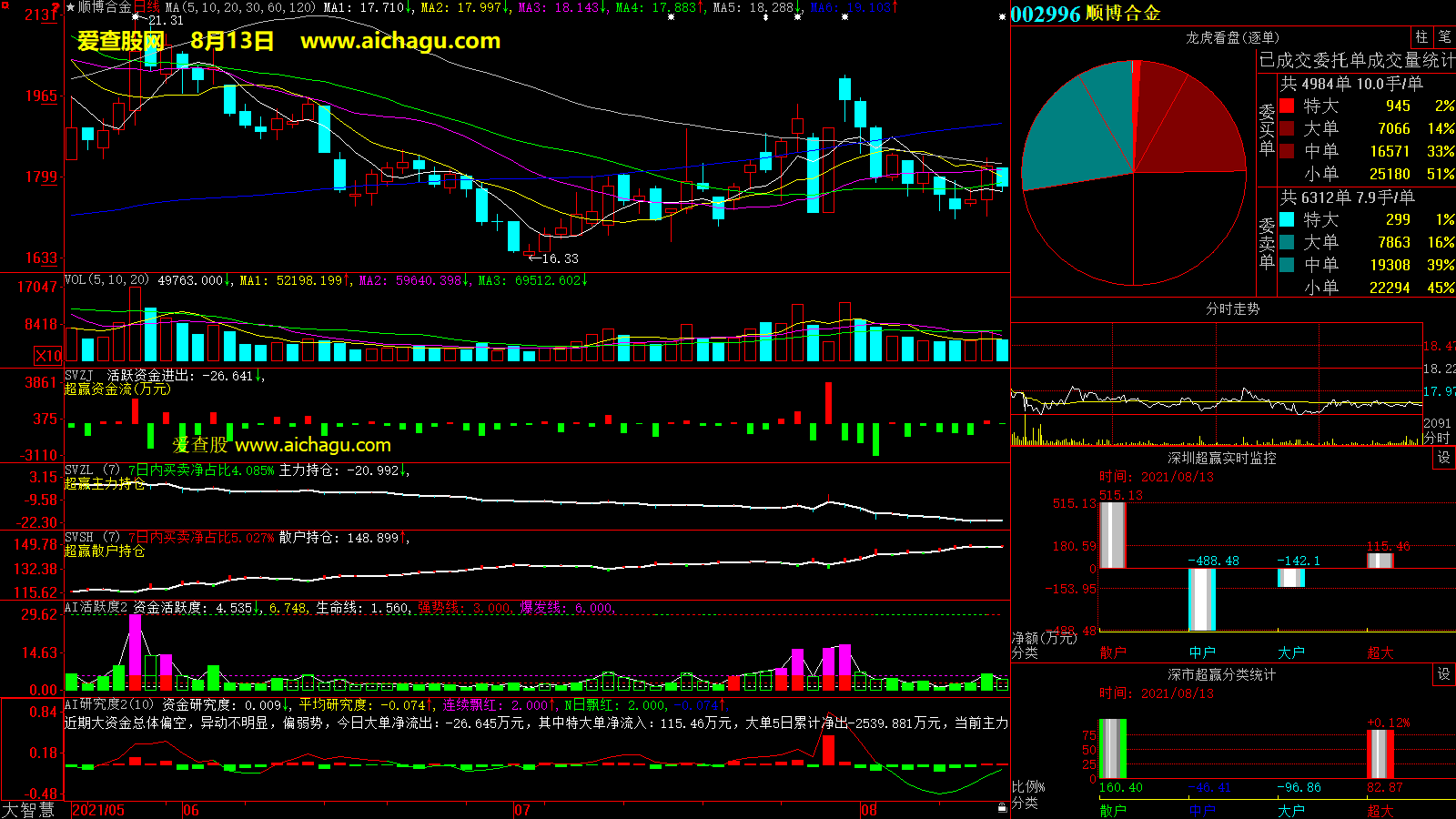
Task: Click VOL(5,10,20) indicator label
Action: tap(106, 280)
